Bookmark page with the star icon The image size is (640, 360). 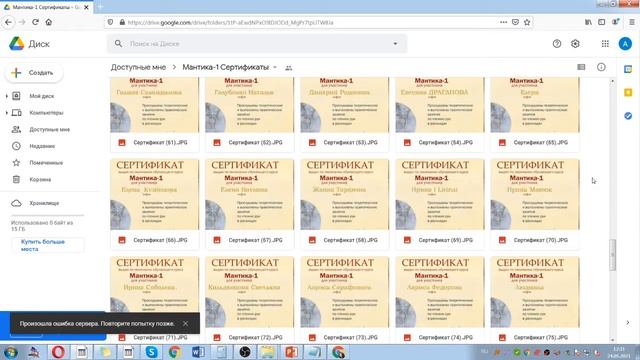(527, 22)
